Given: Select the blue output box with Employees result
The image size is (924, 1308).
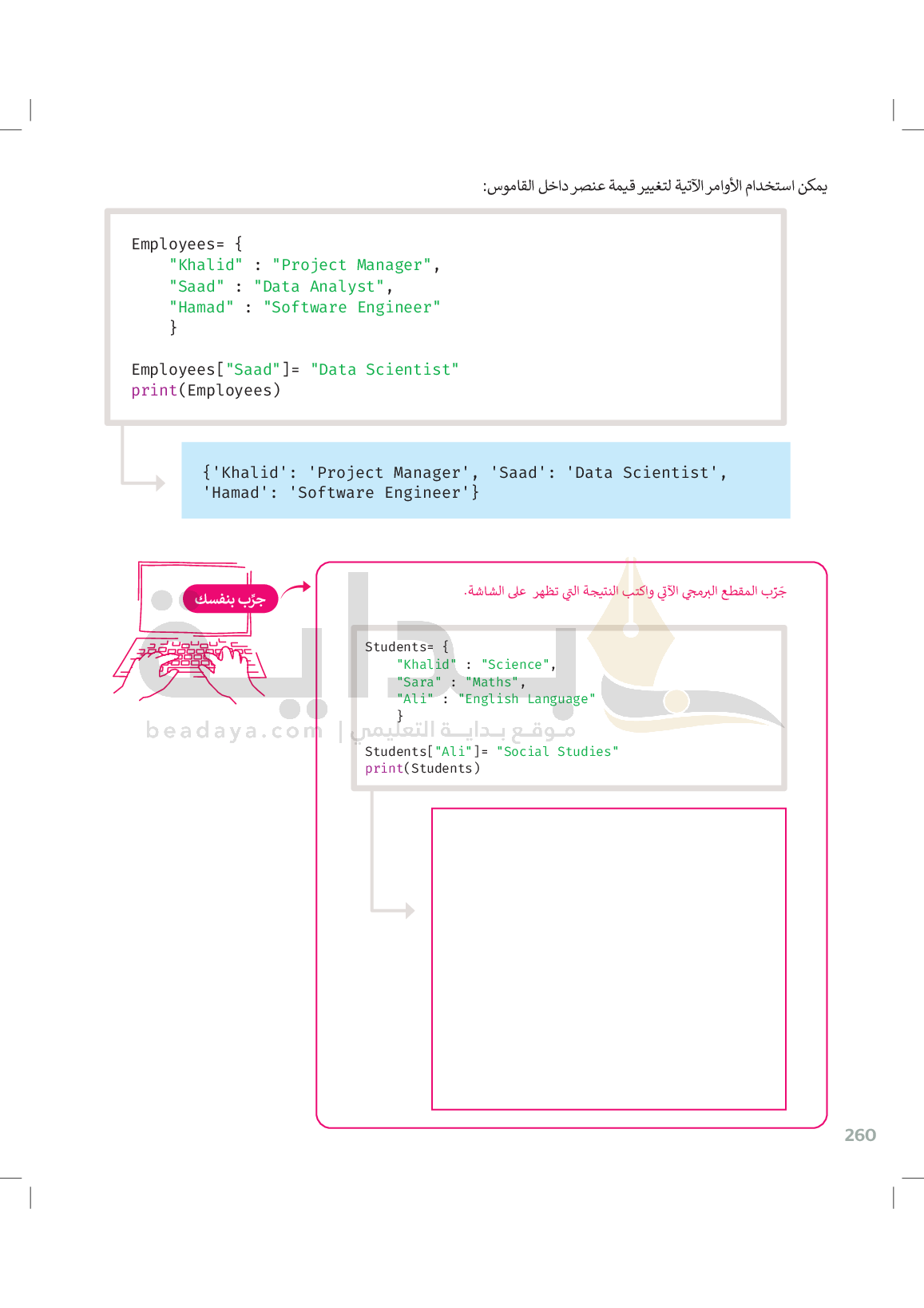Looking at the screenshot, I should click(486, 481).
